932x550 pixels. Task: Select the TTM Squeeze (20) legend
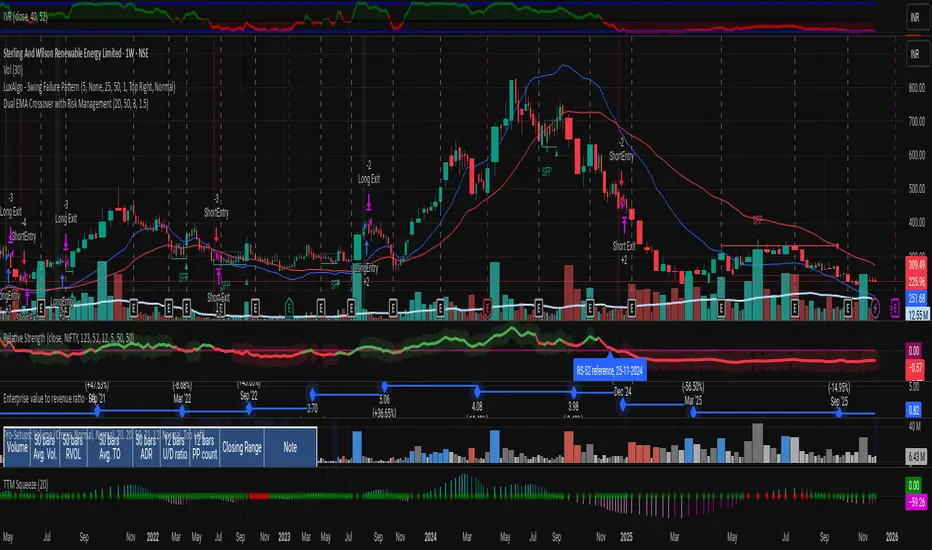click(26, 485)
